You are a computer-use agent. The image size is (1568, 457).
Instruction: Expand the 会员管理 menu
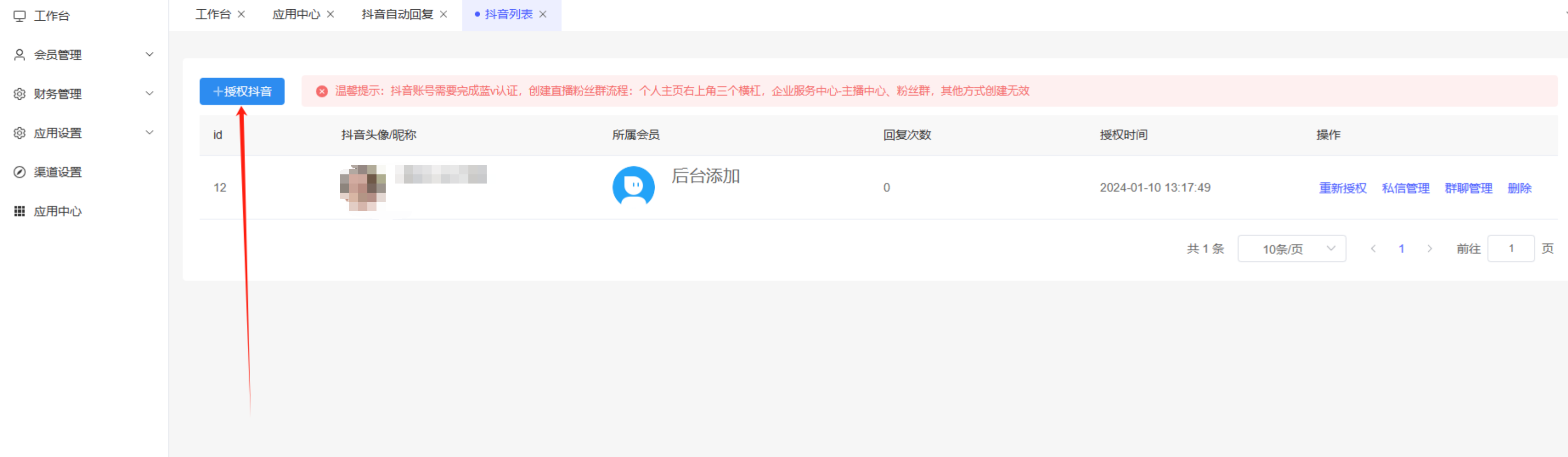[149, 55]
